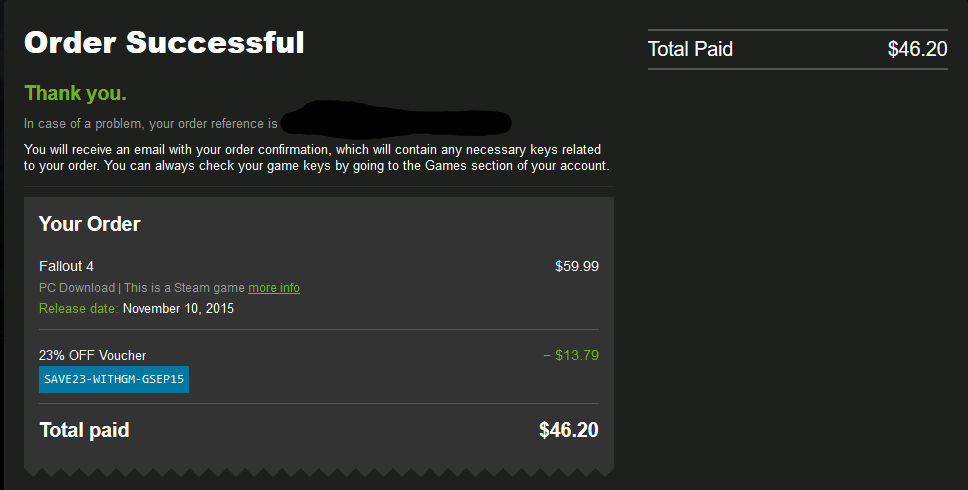
Task: Click the green $13.79 discount amount
Action: click(571, 355)
